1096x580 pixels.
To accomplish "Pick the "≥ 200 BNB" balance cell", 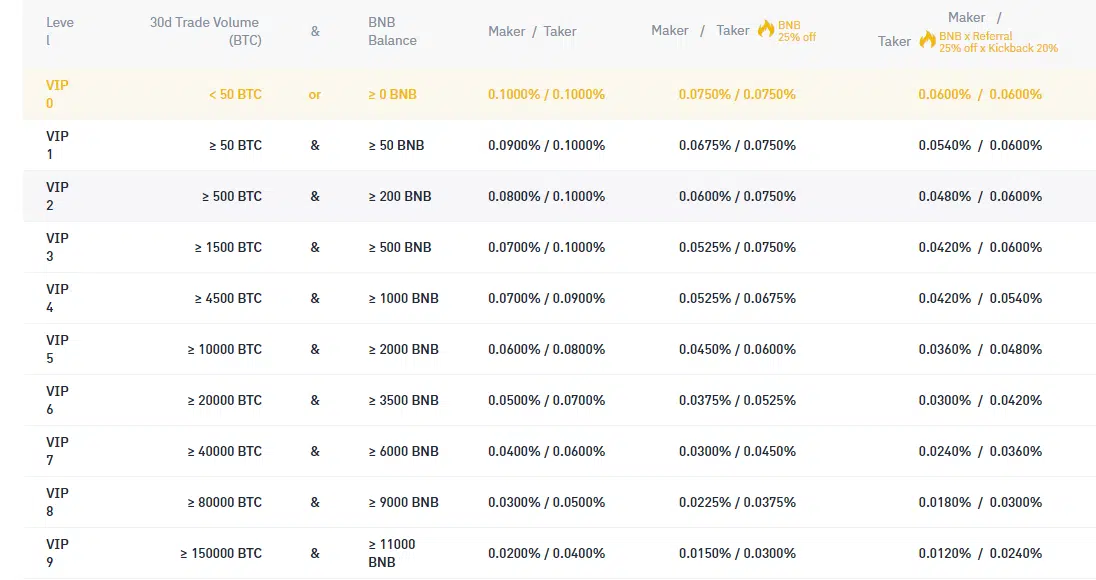I will click(400, 196).
